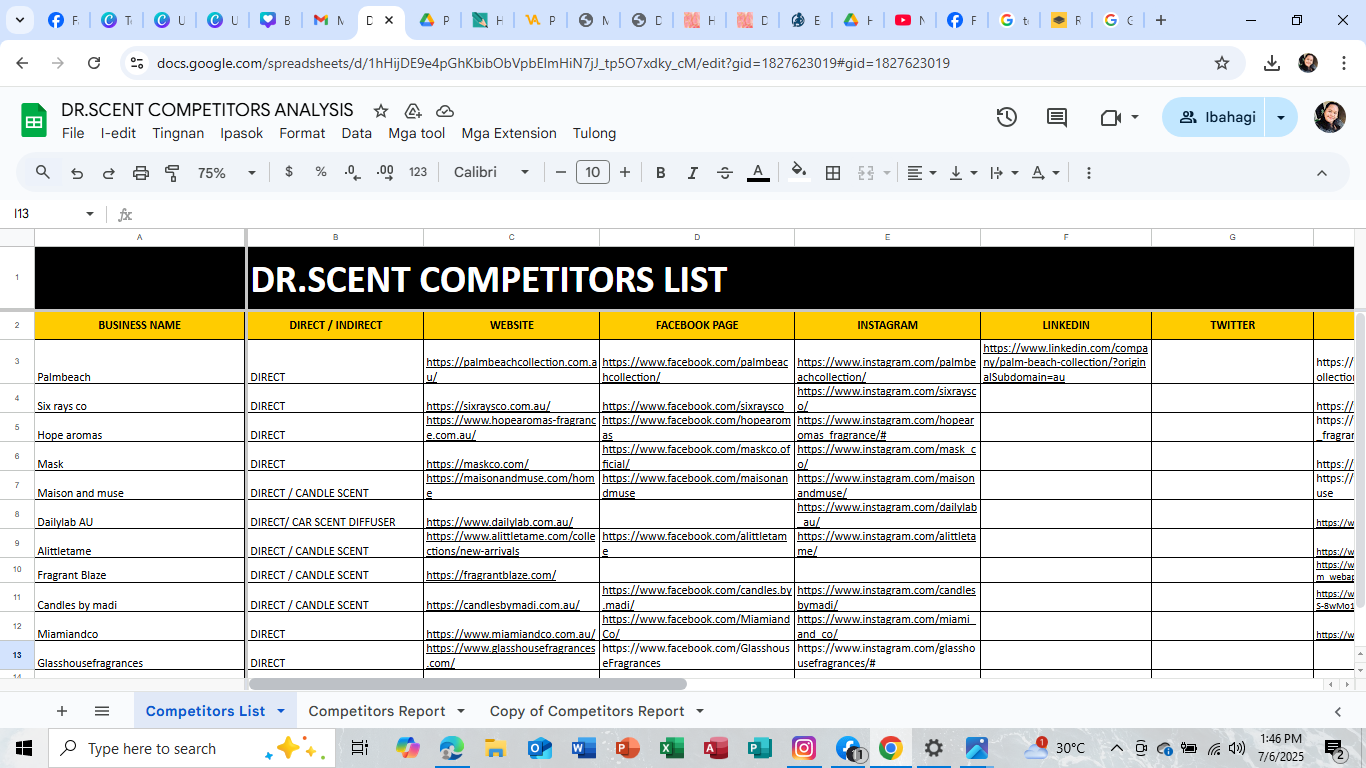This screenshot has width=1366, height=768.
Task: Format as percent
Action: [321, 172]
